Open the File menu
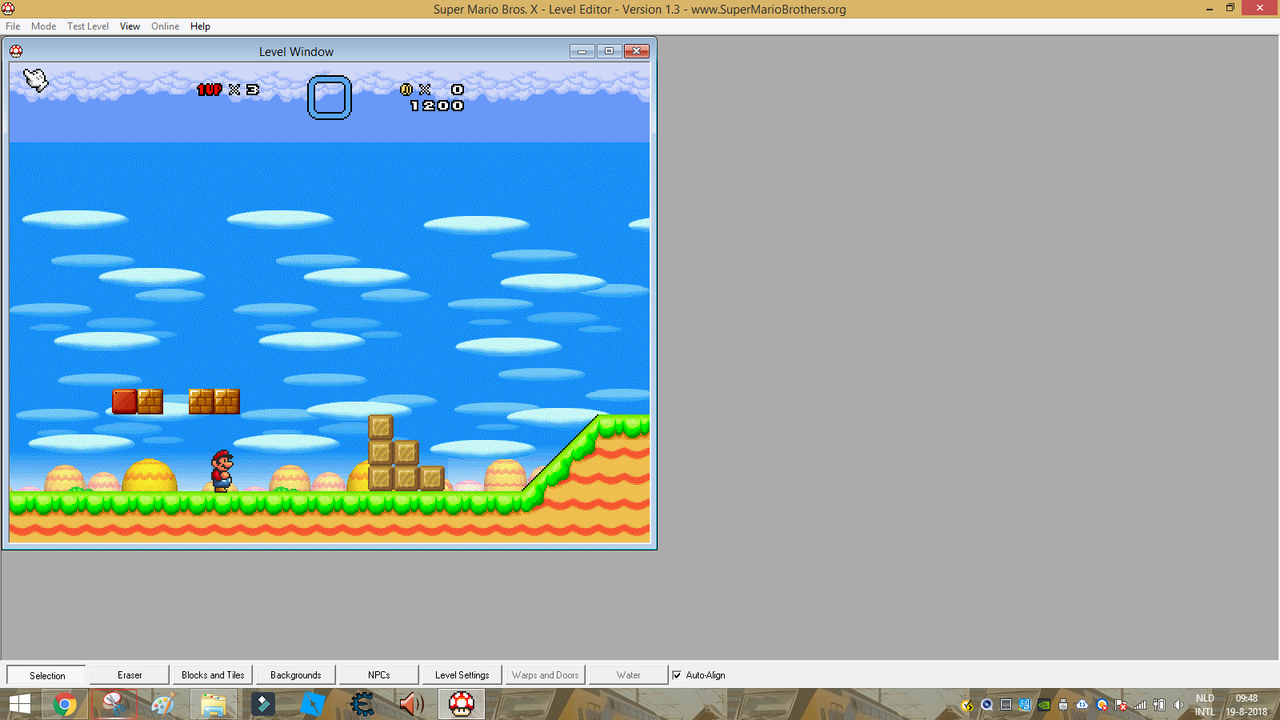1280x720 pixels. tap(13, 26)
